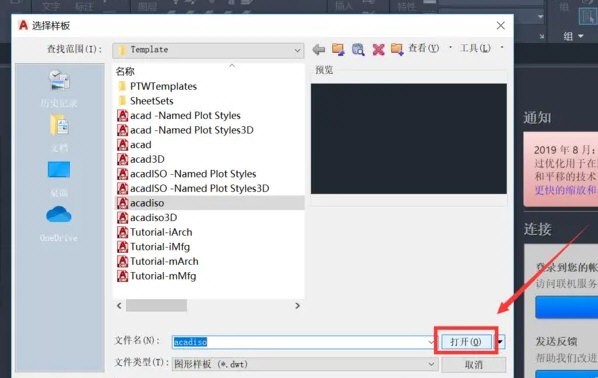
Task: Create a new folder icon
Action: click(397, 49)
